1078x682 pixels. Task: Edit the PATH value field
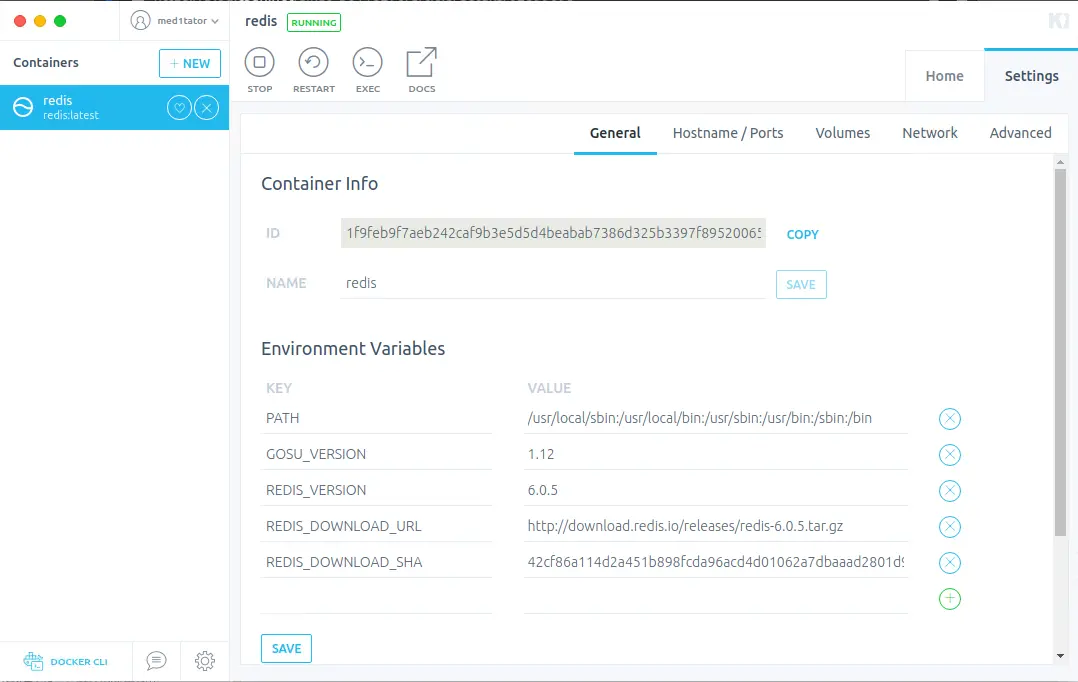[716, 418]
